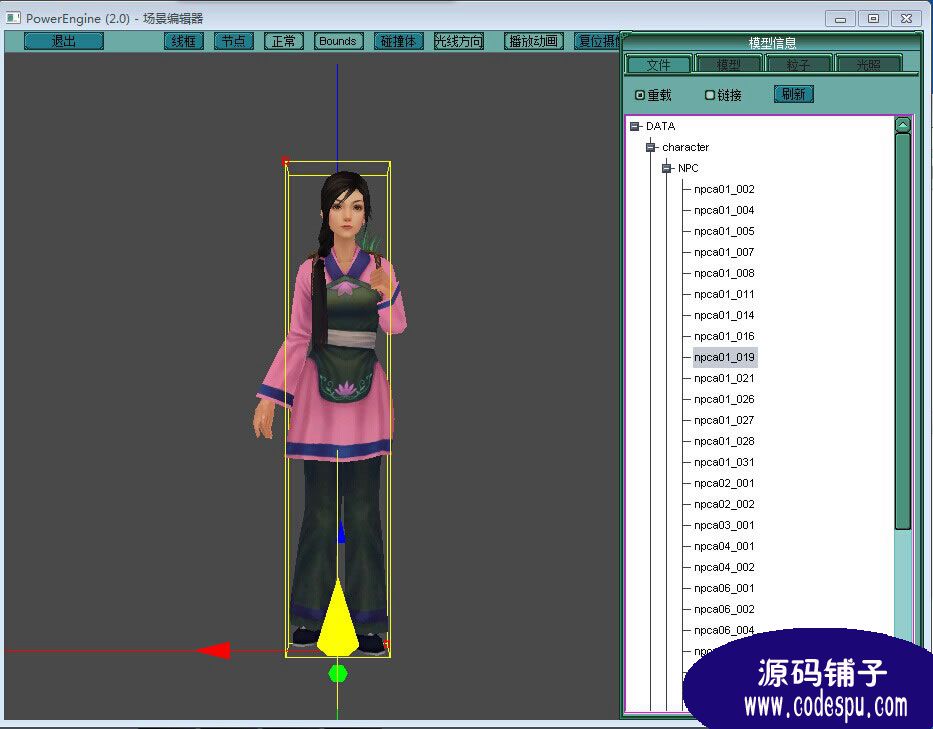Select npca06_001 in the tree
Screen dimensions: 933x729
pos(724,588)
